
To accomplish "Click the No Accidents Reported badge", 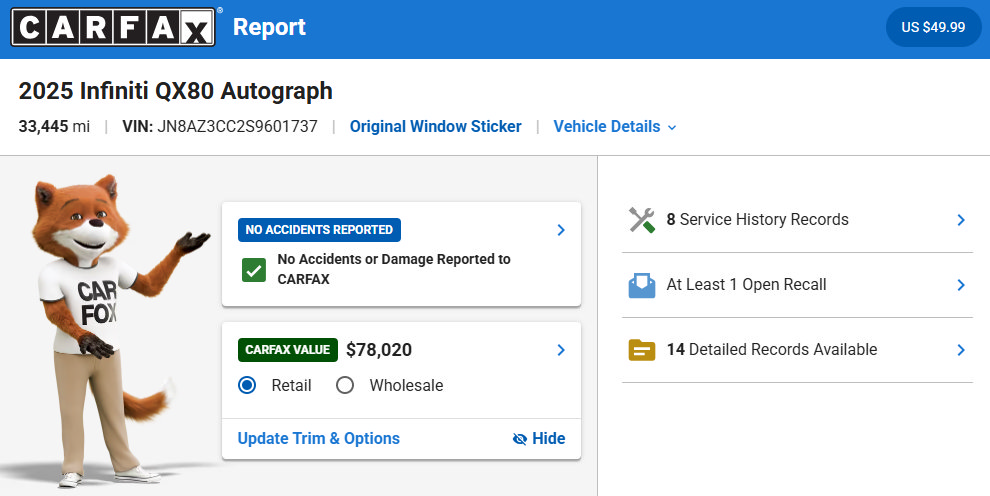I will [x=319, y=230].
